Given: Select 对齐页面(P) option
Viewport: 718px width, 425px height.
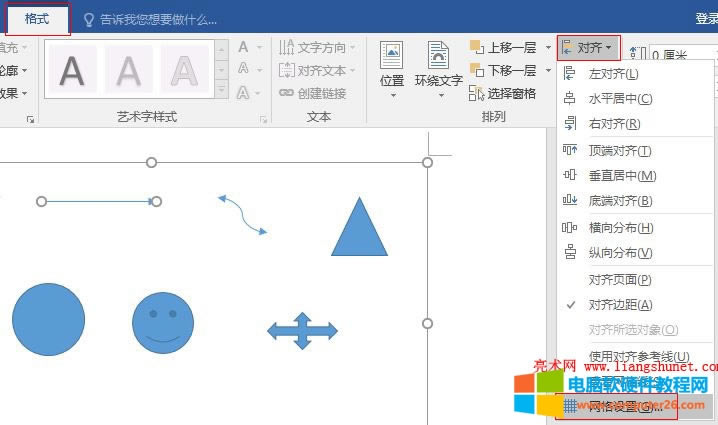Looking at the screenshot, I should (x=636, y=279).
